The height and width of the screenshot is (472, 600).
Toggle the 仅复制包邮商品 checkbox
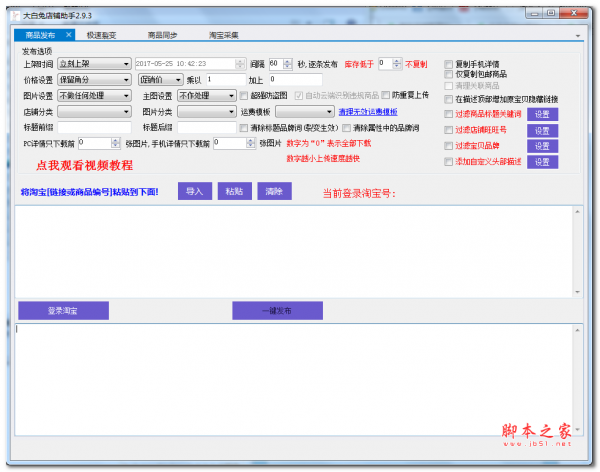click(x=449, y=75)
